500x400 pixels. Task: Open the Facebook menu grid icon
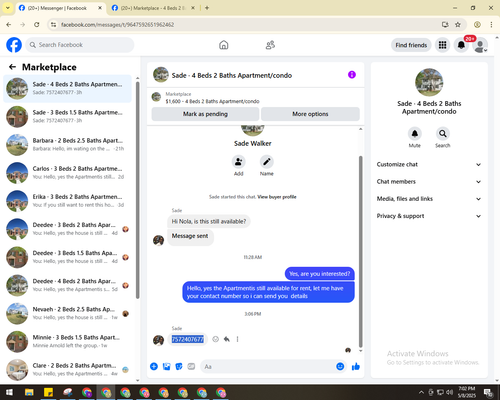pos(442,45)
